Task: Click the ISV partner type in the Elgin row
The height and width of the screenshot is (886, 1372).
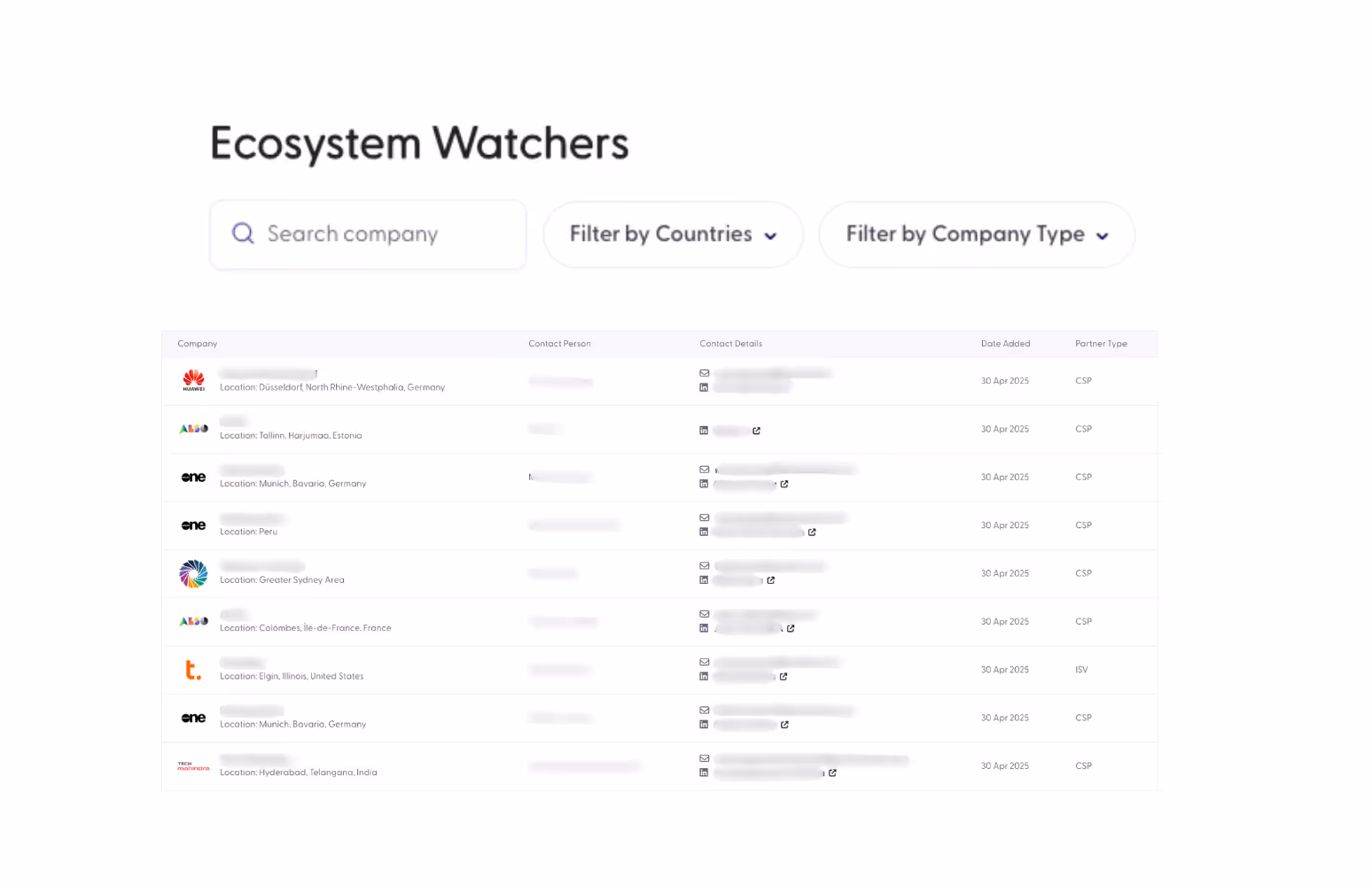Action: (1081, 670)
